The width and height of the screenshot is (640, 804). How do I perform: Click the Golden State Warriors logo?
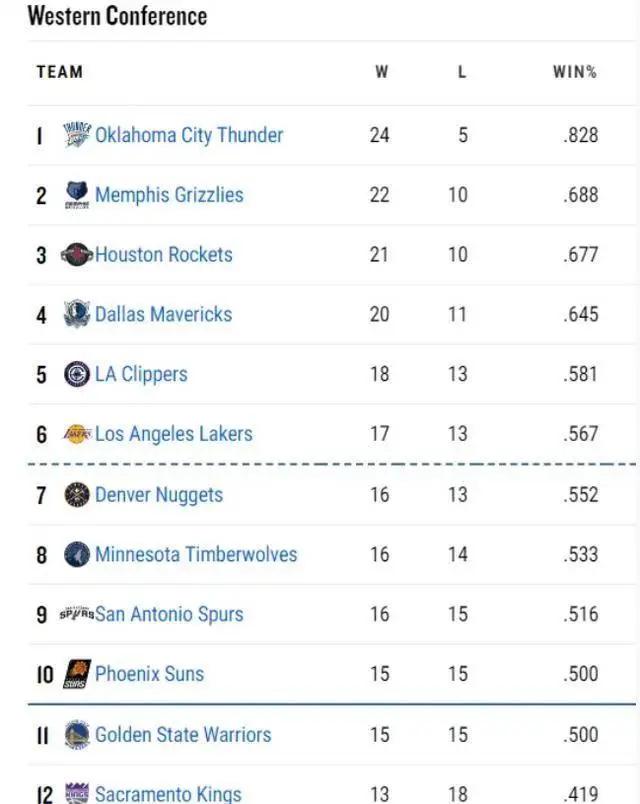(x=77, y=735)
